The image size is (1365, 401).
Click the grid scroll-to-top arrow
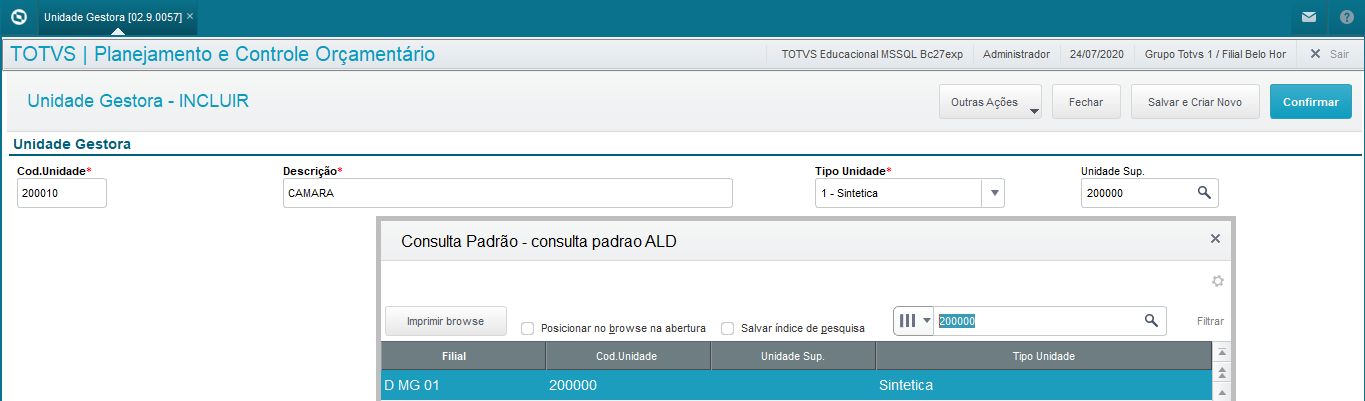tap(1221, 353)
